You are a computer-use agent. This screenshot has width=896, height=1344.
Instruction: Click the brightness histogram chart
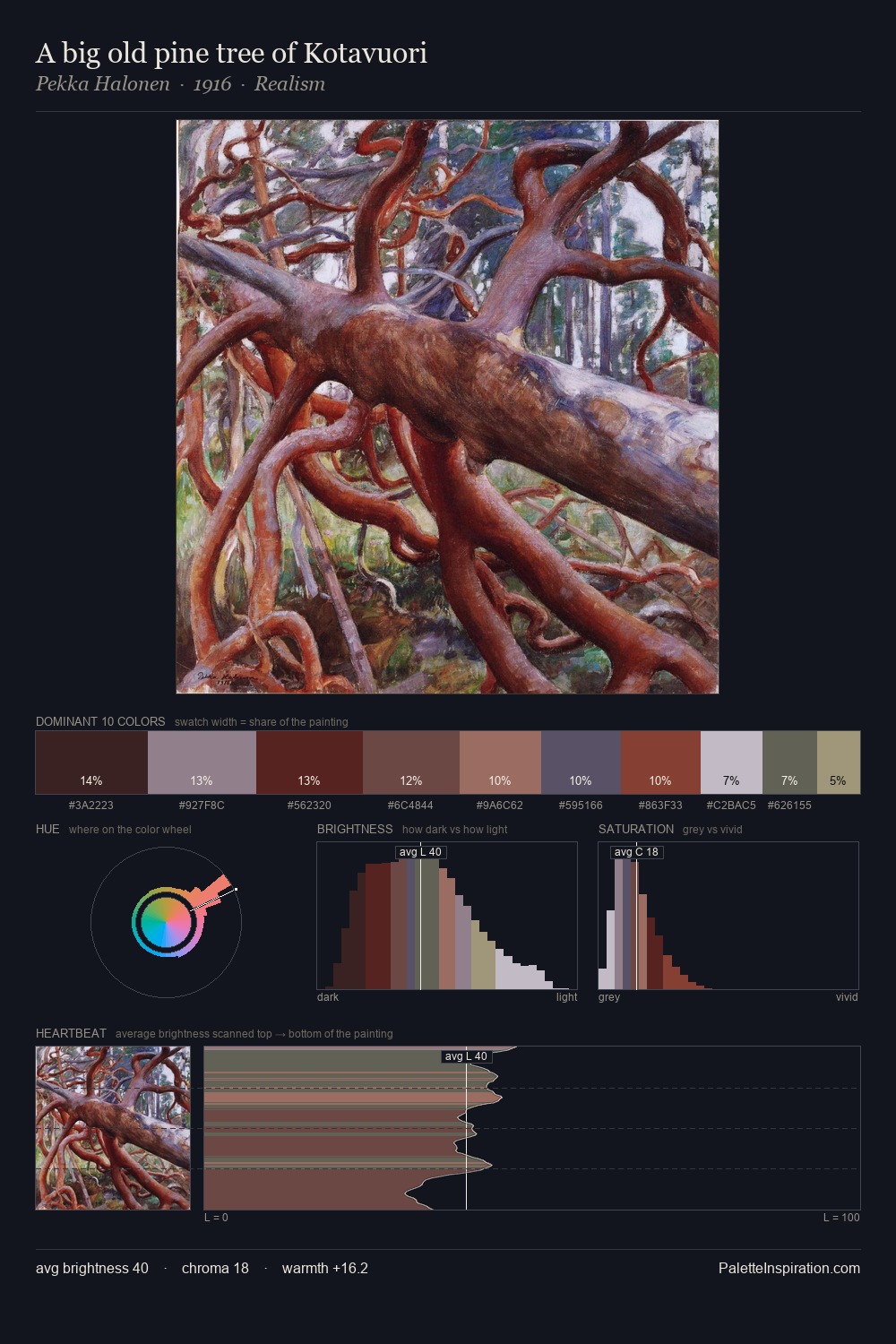447,916
